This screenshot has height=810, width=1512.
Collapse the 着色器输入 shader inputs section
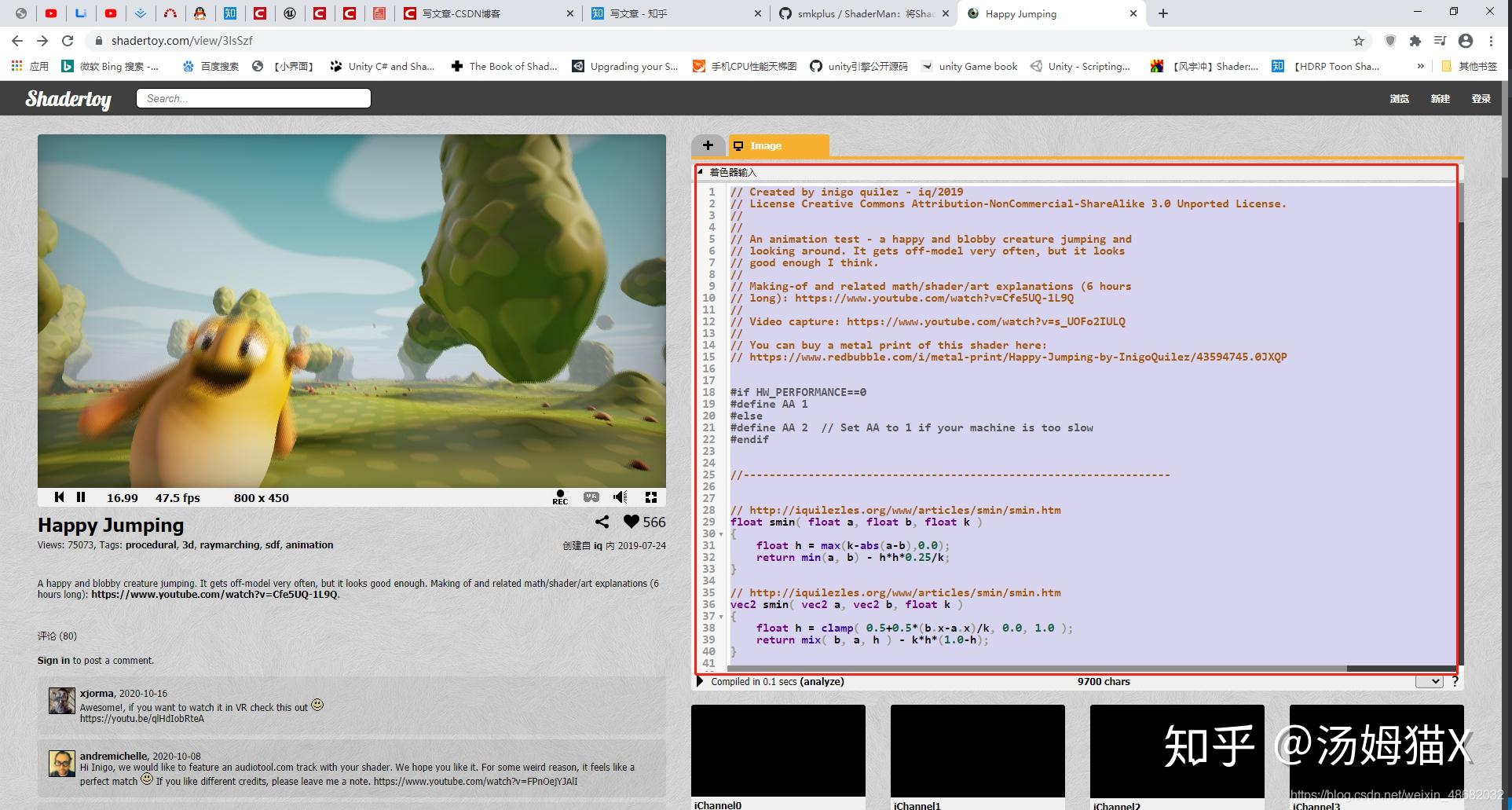pos(701,172)
